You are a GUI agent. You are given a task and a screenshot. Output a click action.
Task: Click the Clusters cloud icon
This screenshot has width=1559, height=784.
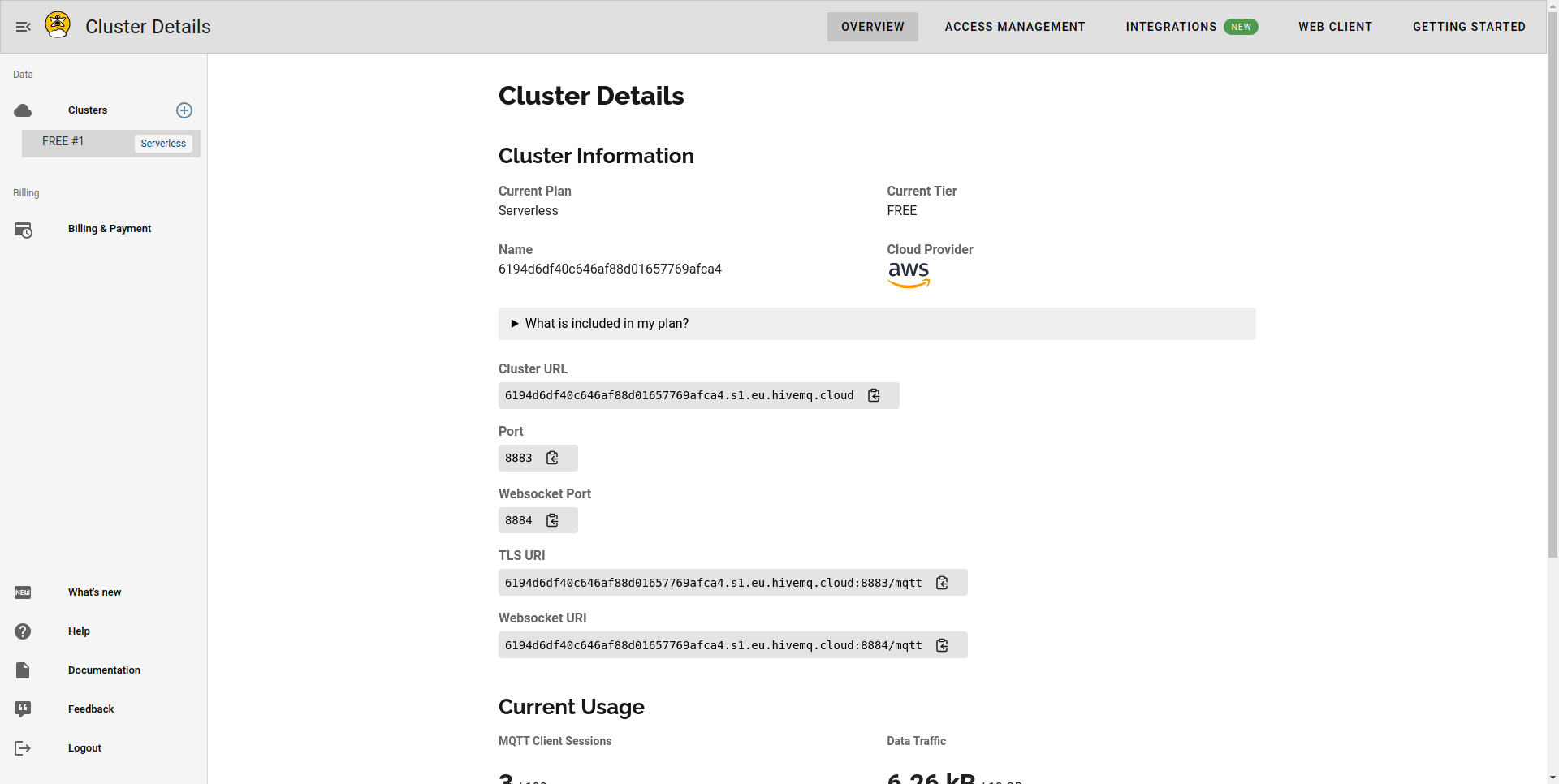23,110
